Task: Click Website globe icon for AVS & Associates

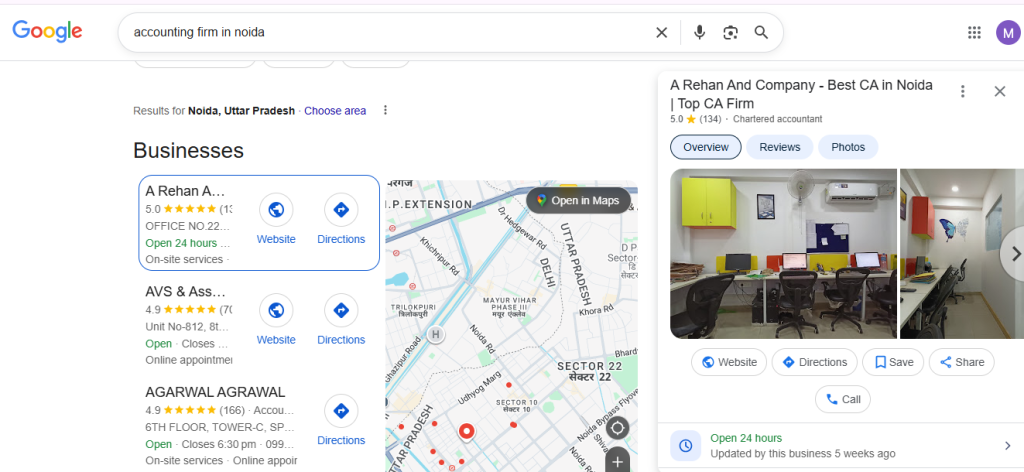Action: pos(276,311)
